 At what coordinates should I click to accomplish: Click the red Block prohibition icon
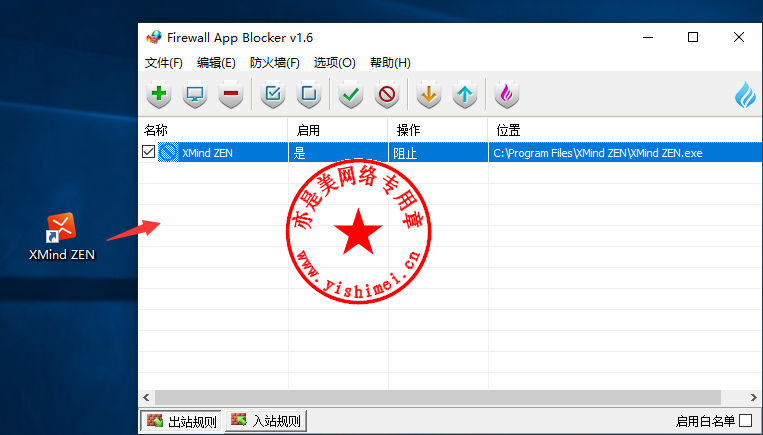(x=387, y=94)
